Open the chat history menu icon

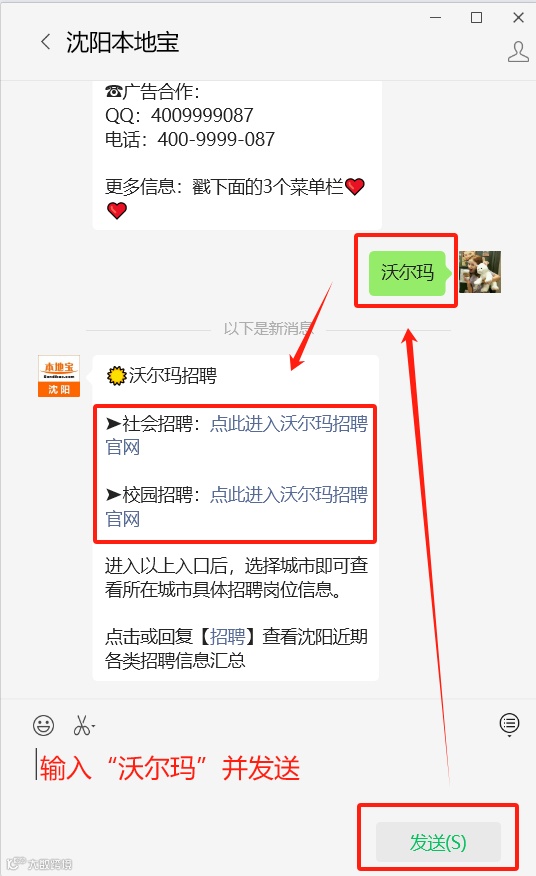pyautogui.click(x=509, y=724)
